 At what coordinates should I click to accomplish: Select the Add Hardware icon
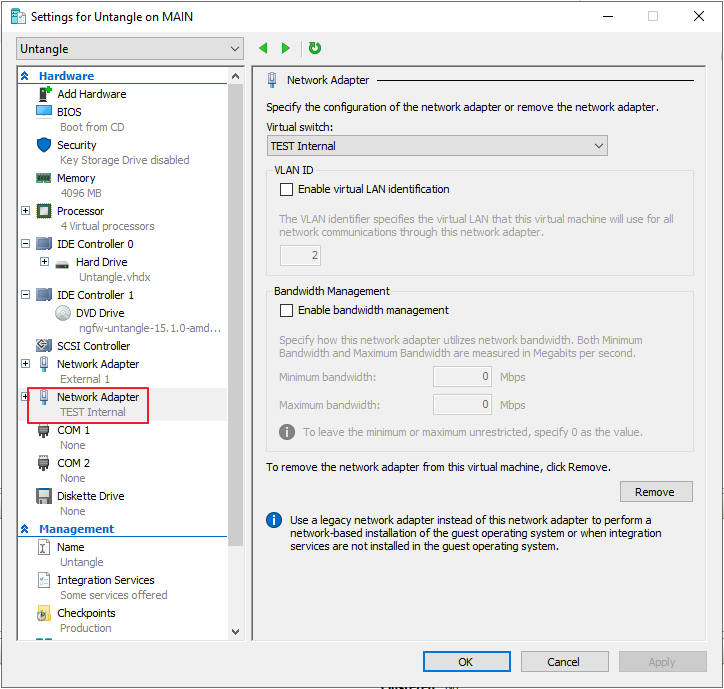(44, 94)
